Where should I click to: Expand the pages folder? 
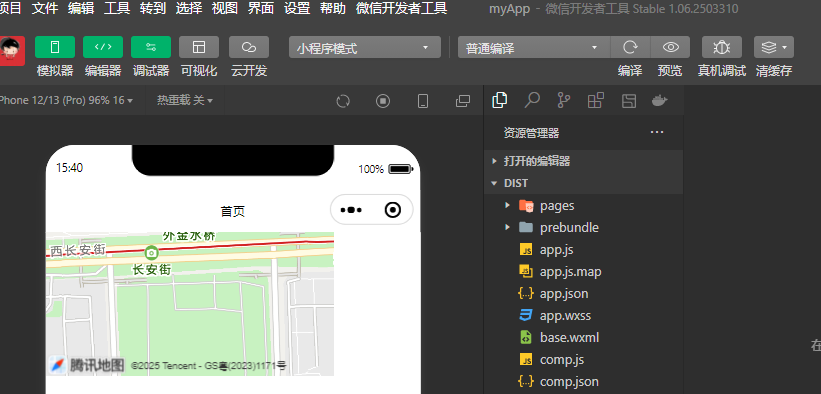point(584,205)
